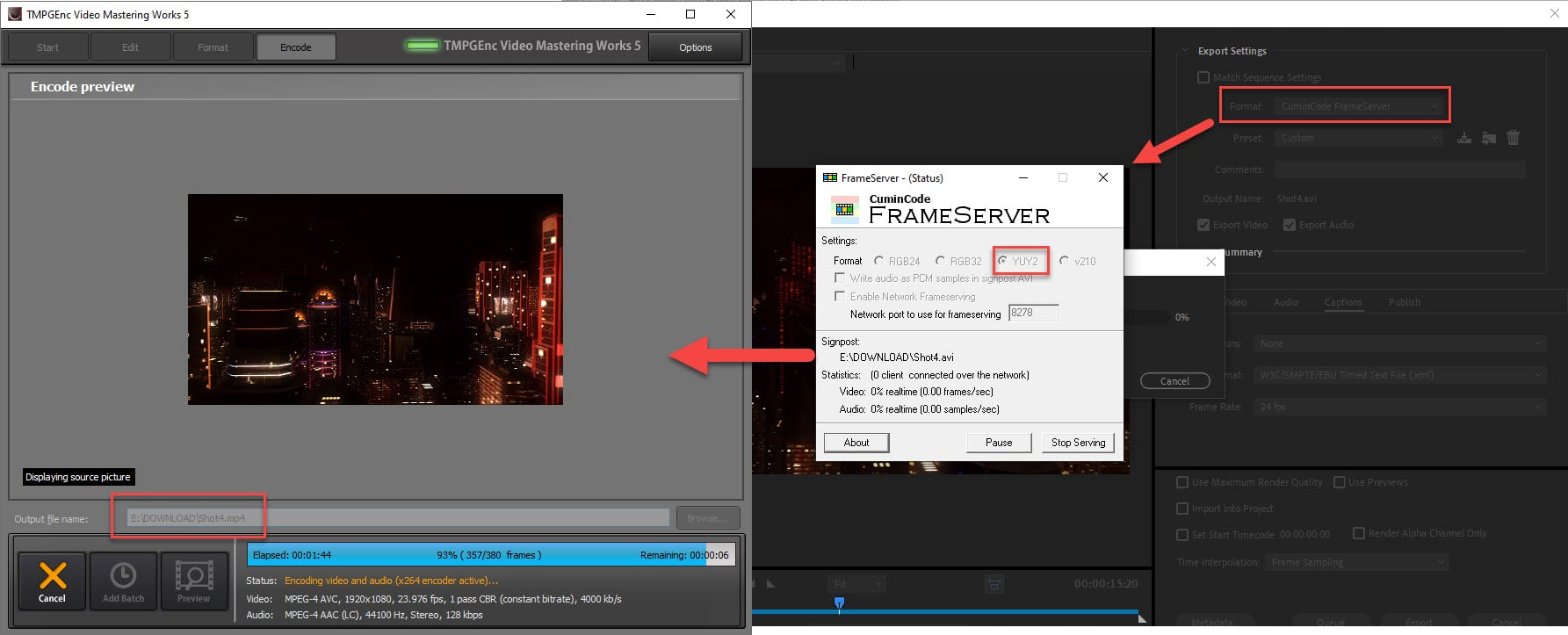The height and width of the screenshot is (635, 1568).
Task: Open the Publish tab in Export Settings
Action: (1404, 302)
